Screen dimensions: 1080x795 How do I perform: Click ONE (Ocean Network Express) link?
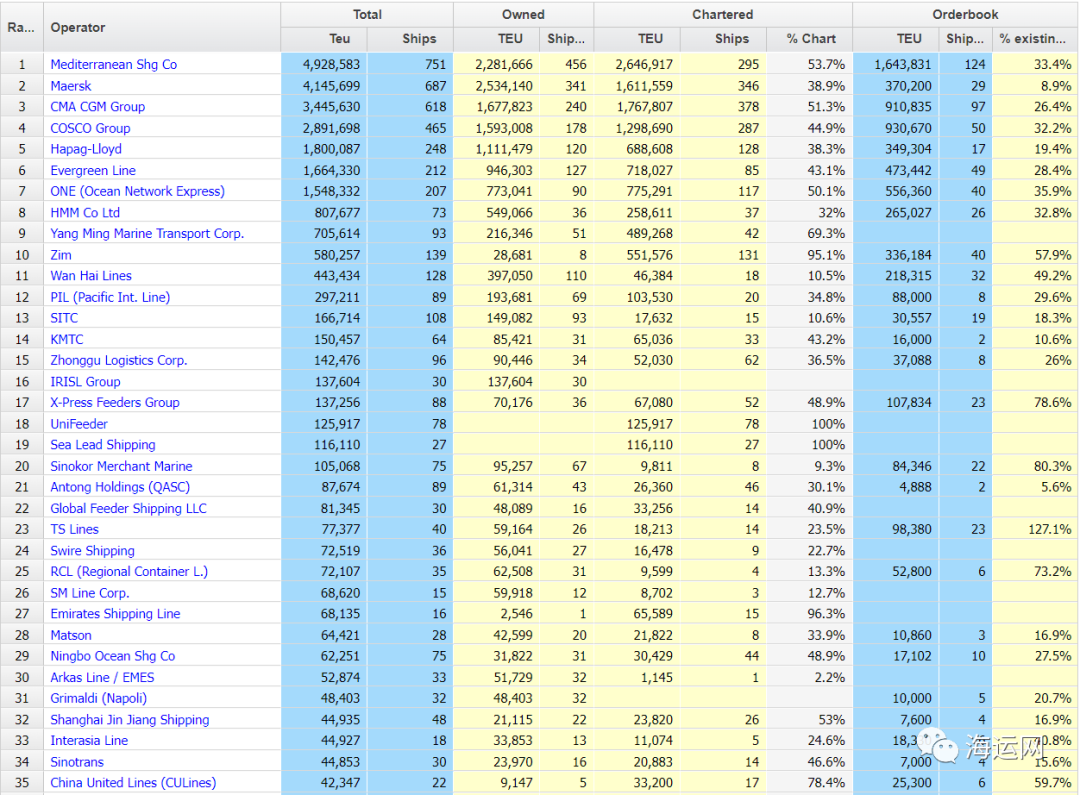(137, 192)
